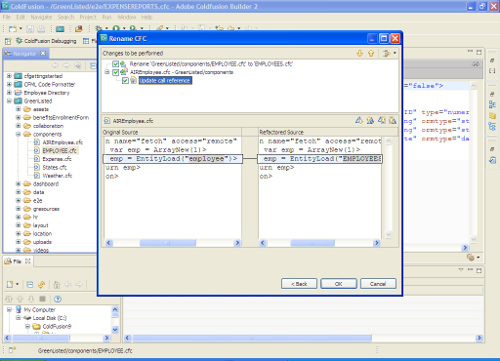Select the ColdFusion9 folder in File view
Image resolution: width=500 pixels, height=361 pixels.
(x=56, y=326)
